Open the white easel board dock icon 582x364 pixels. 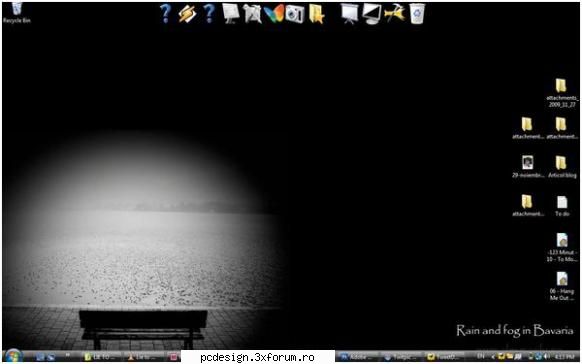coord(231,14)
